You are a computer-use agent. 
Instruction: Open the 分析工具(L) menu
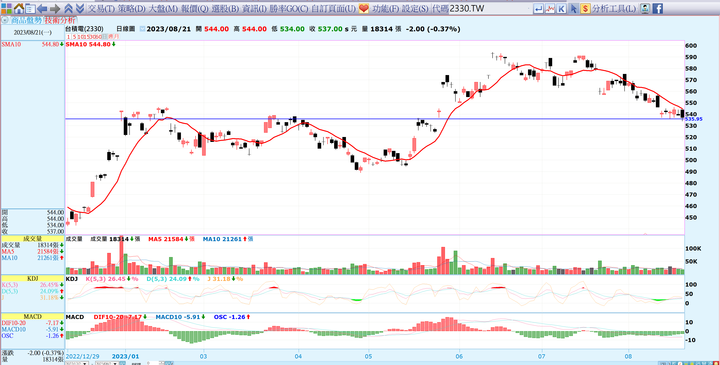614,9
